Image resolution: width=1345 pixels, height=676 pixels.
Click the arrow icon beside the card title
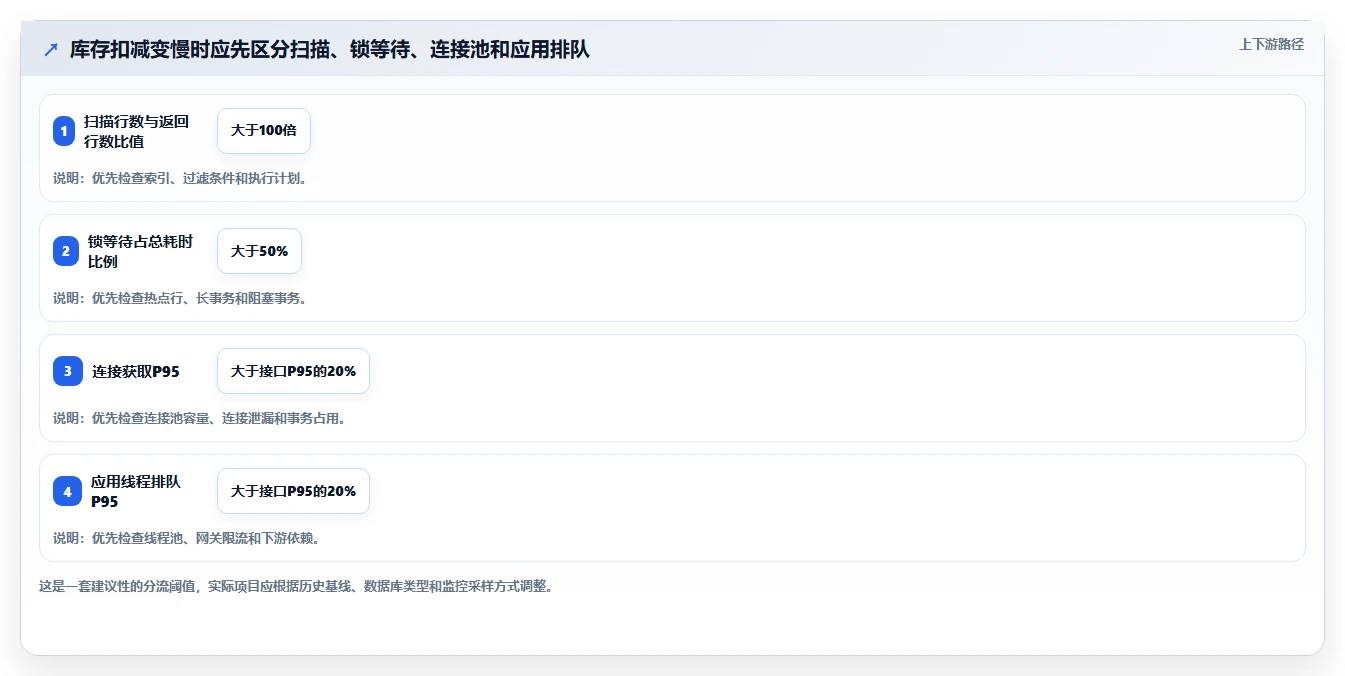tap(51, 50)
